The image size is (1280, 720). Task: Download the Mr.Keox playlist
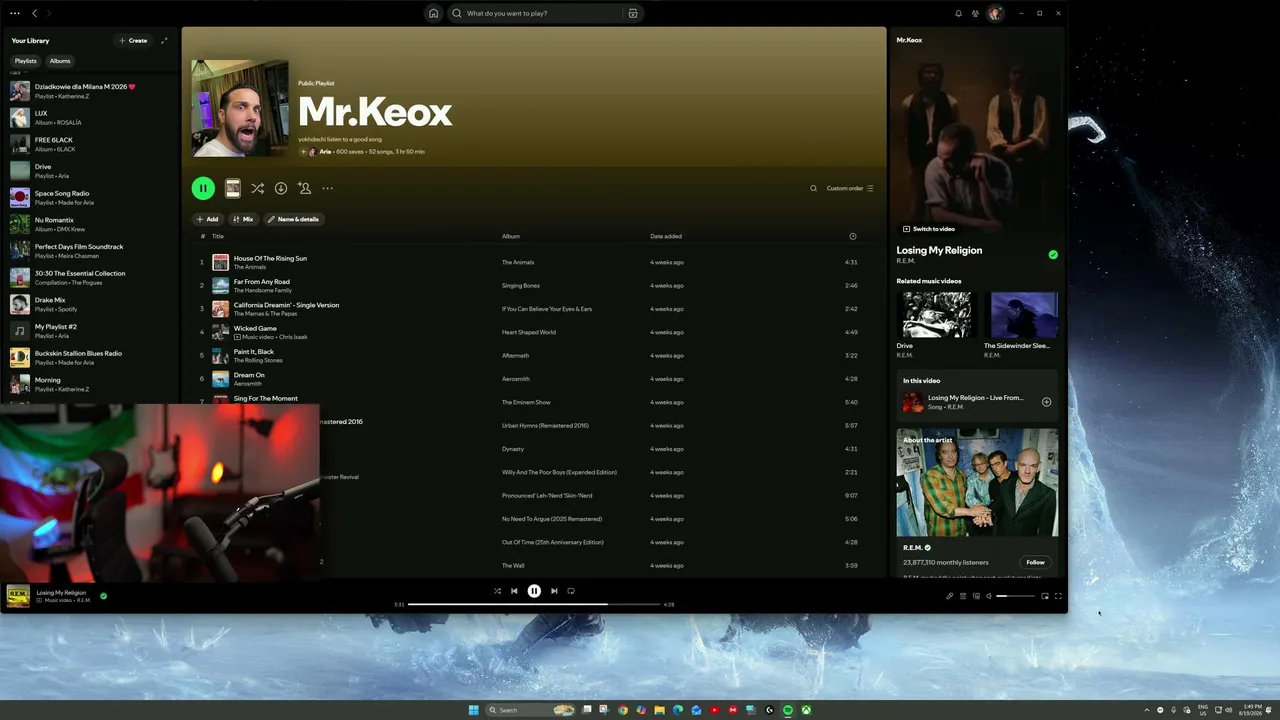point(281,188)
